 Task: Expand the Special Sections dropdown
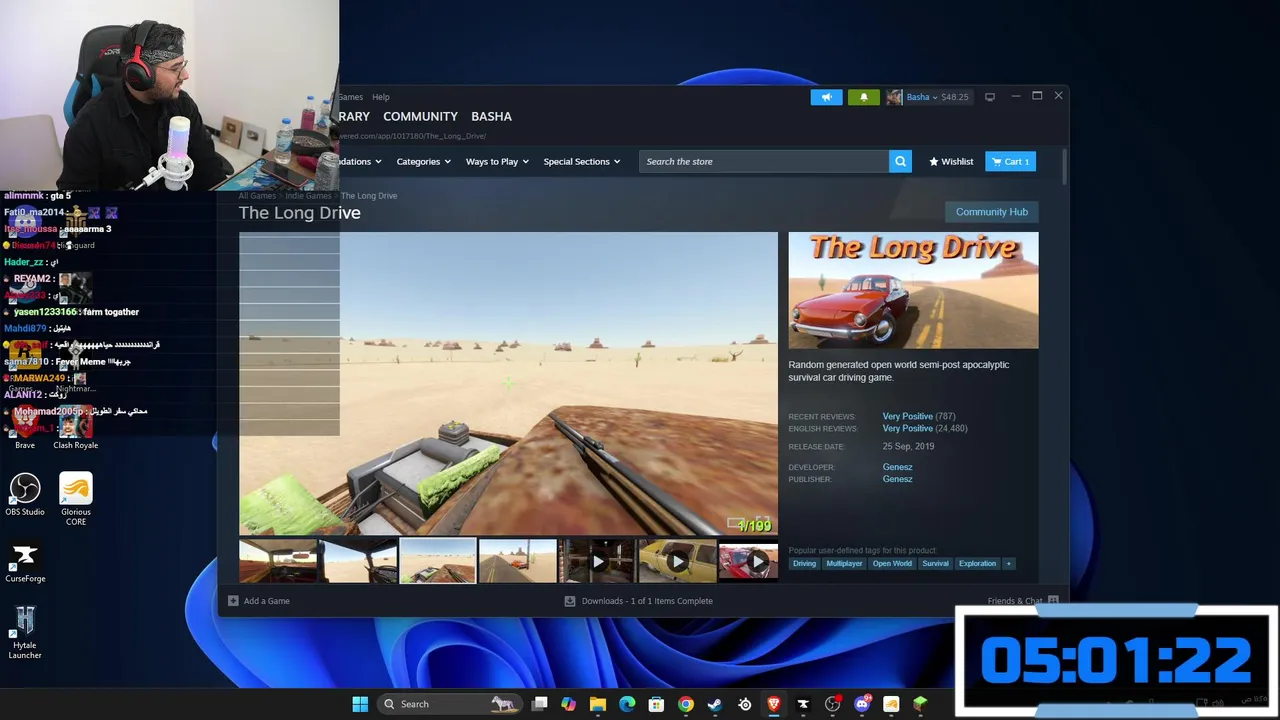pos(582,161)
